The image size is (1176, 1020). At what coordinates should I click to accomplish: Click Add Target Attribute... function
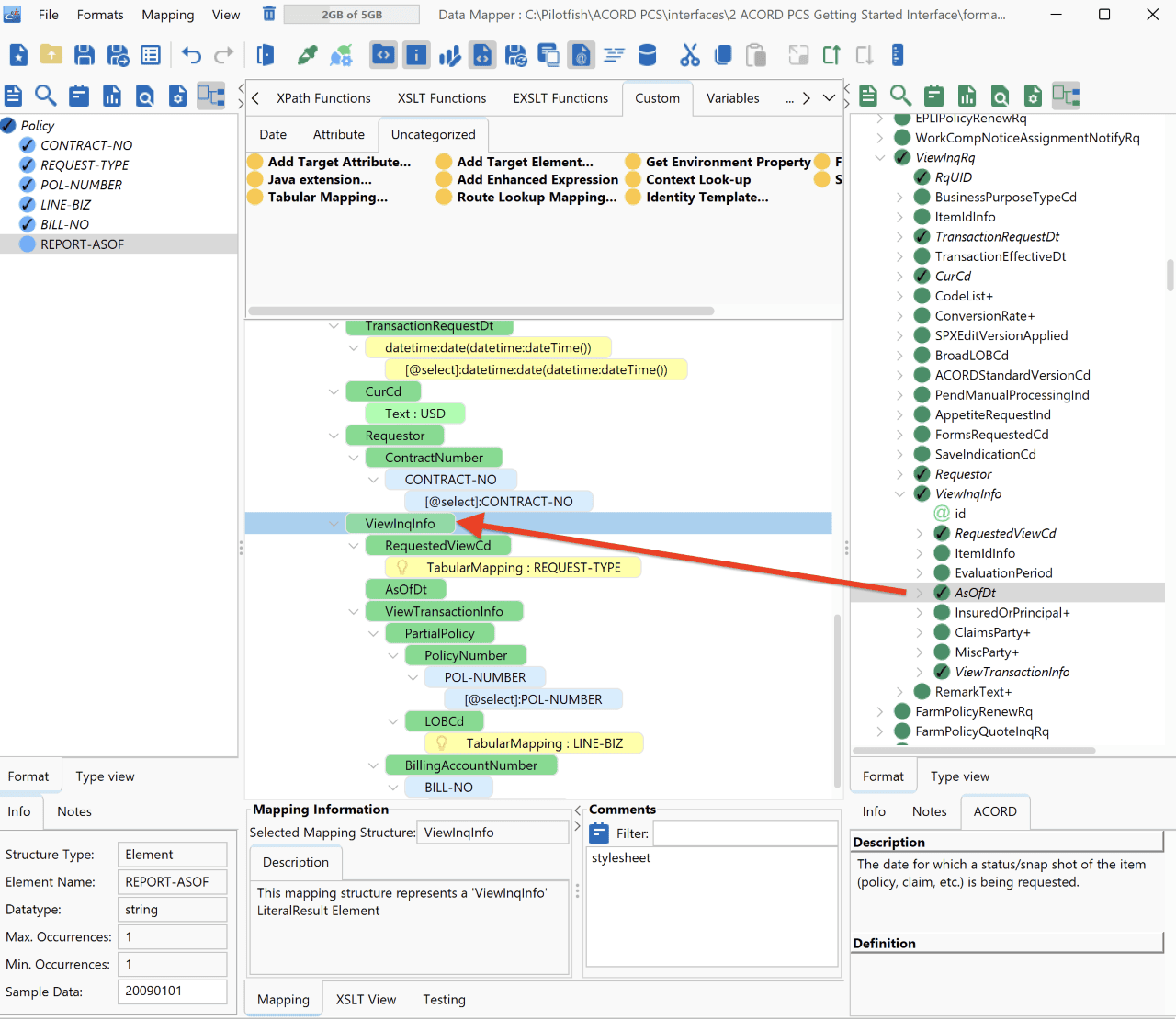[330, 162]
